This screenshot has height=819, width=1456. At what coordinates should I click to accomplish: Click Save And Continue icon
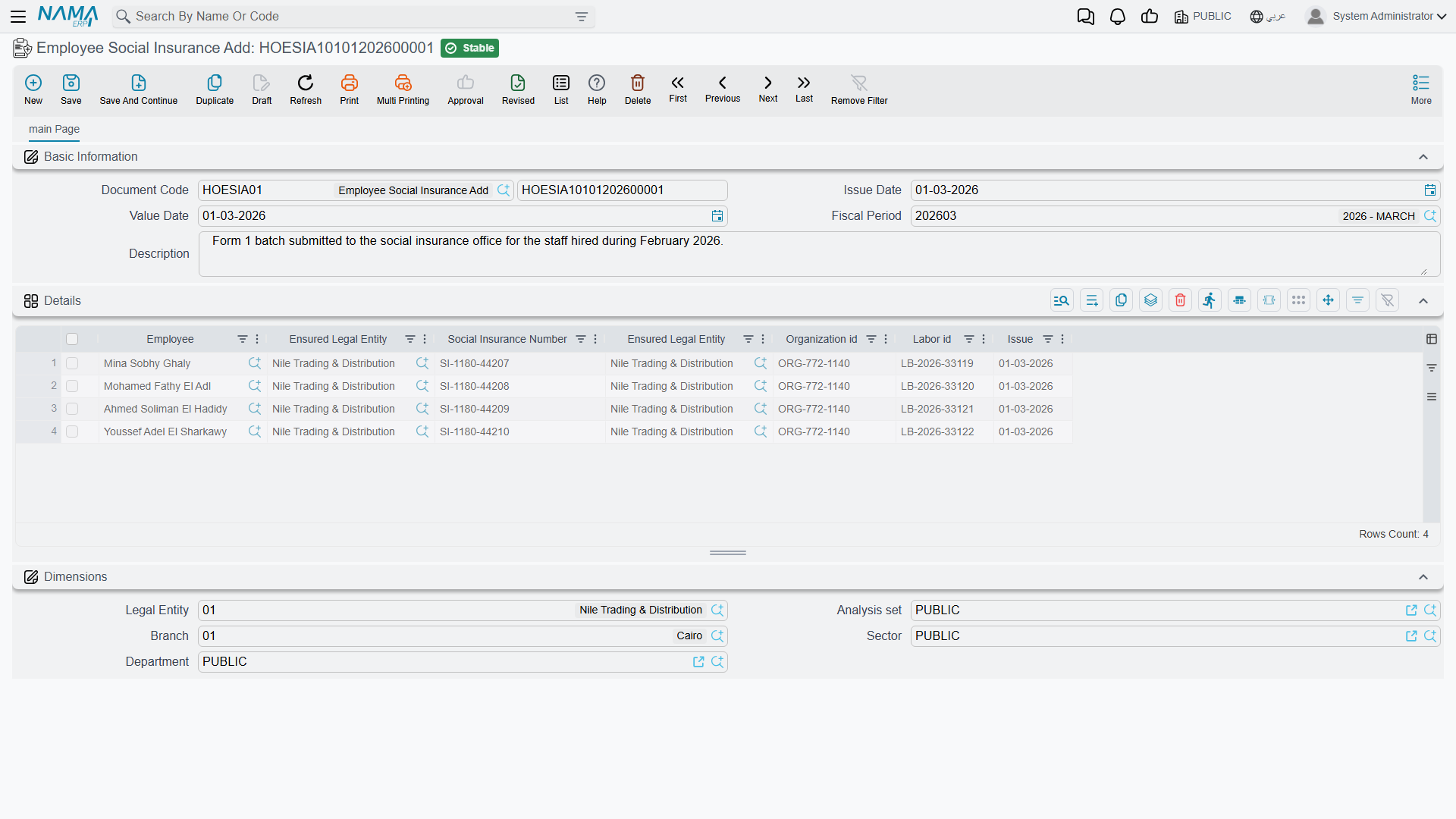[139, 89]
